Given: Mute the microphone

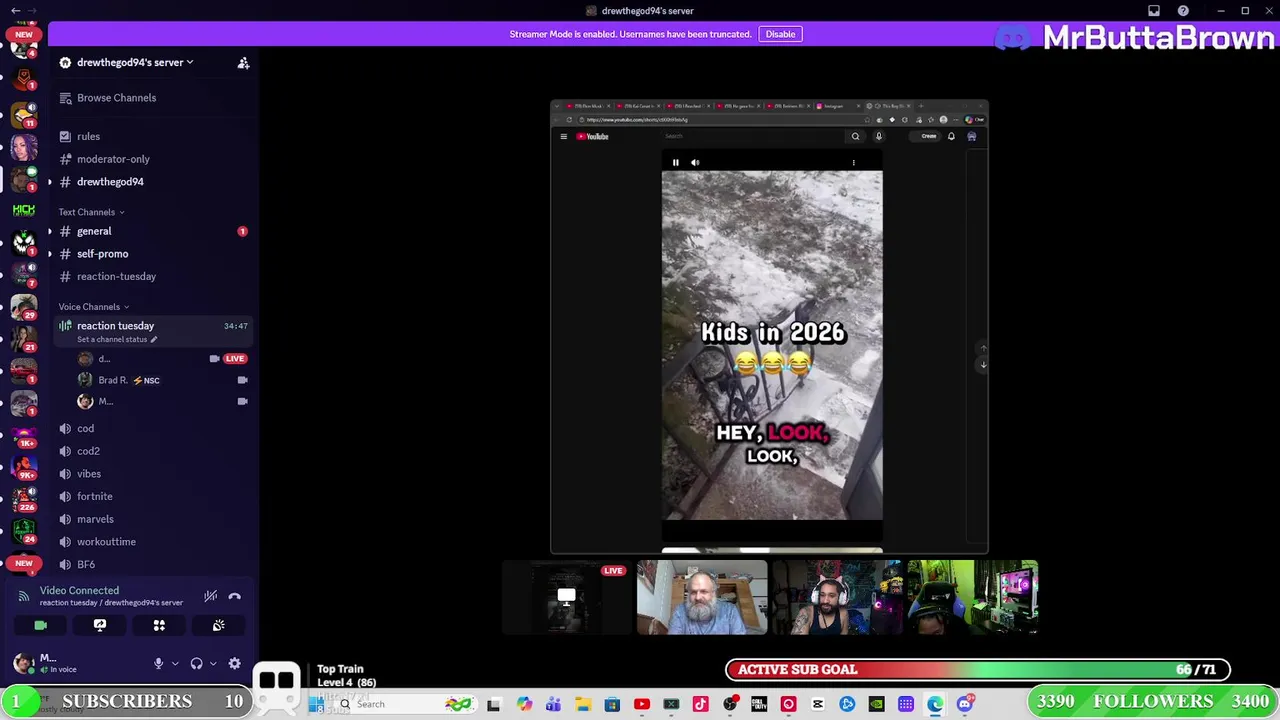Looking at the screenshot, I should click(x=158, y=663).
